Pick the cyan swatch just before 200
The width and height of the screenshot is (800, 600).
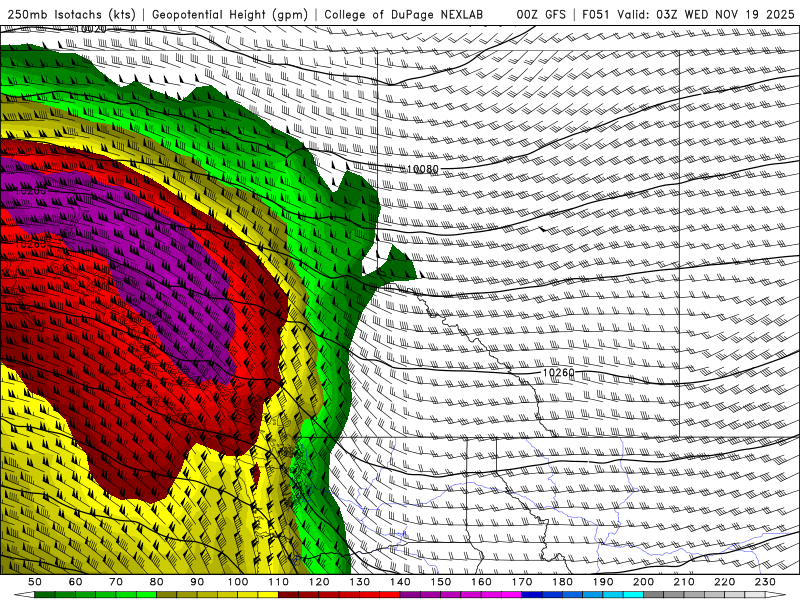(x=633, y=594)
